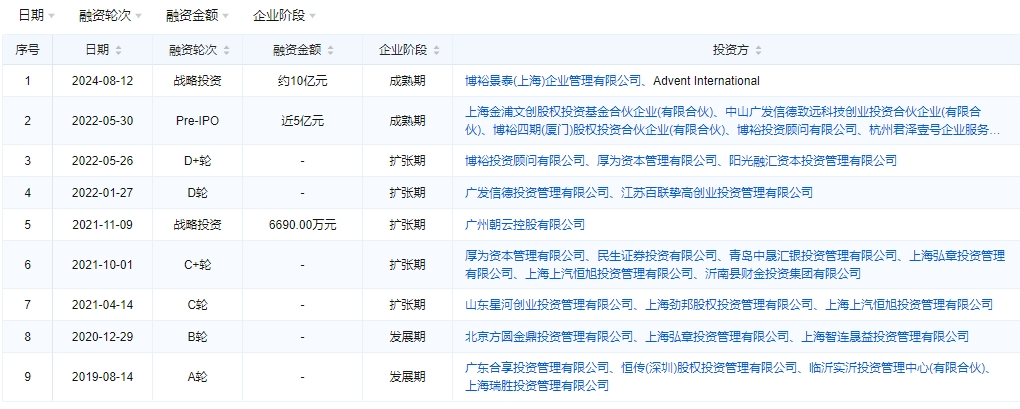The image size is (1020, 409).
Task: Open 青岛中晟汇银投资管理有限公司 link
Action: [812, 255]
